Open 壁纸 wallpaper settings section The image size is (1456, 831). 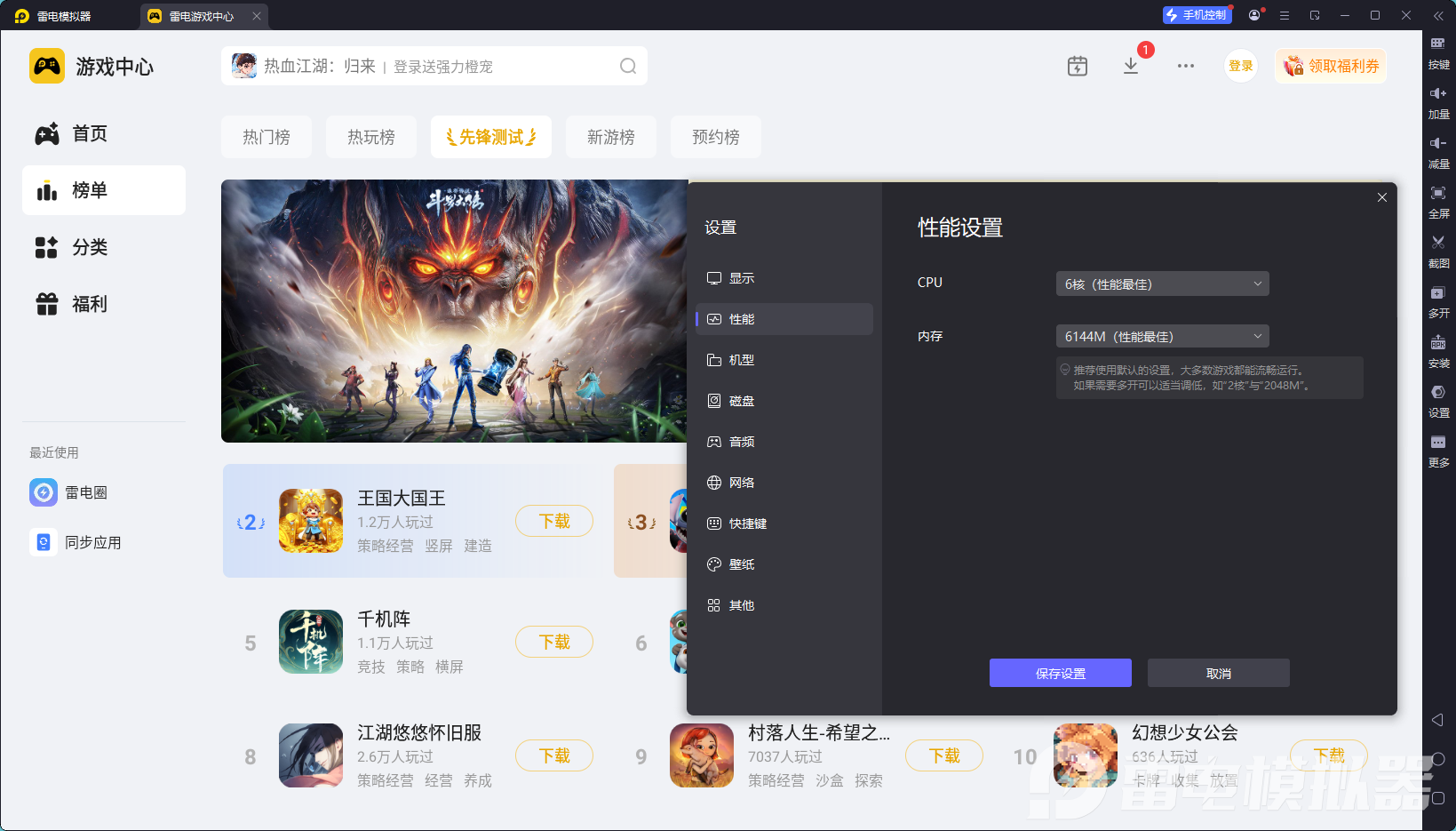pos(784,564)
